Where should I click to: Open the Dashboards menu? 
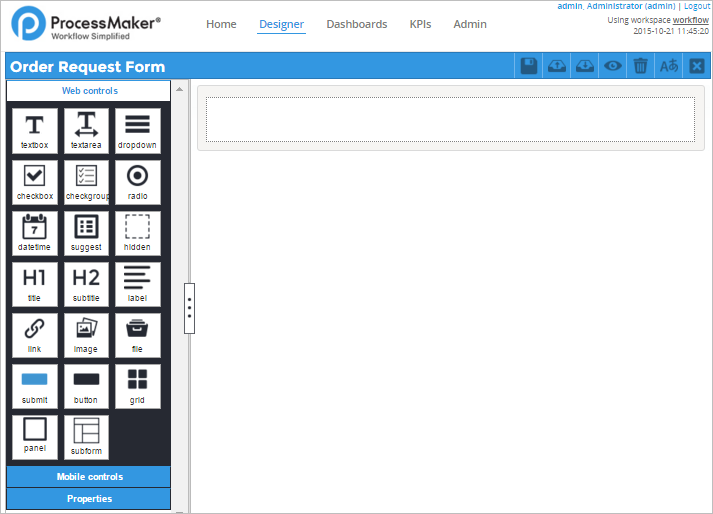click(356, 24)
